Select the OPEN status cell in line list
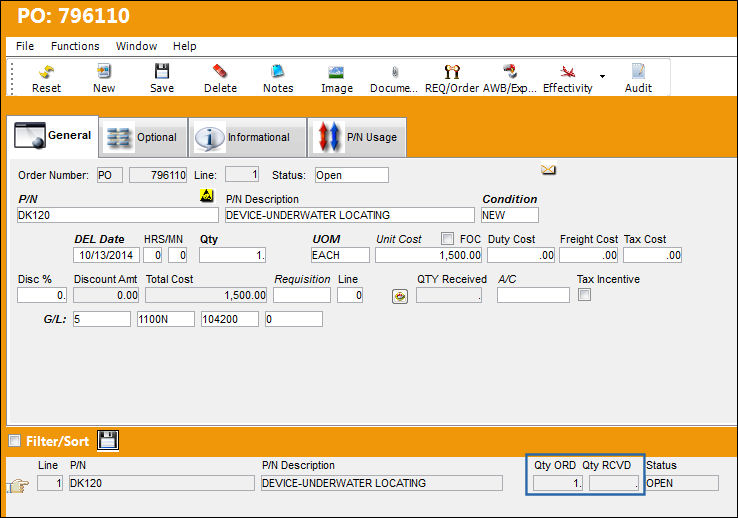 click(x=682, y=483)
